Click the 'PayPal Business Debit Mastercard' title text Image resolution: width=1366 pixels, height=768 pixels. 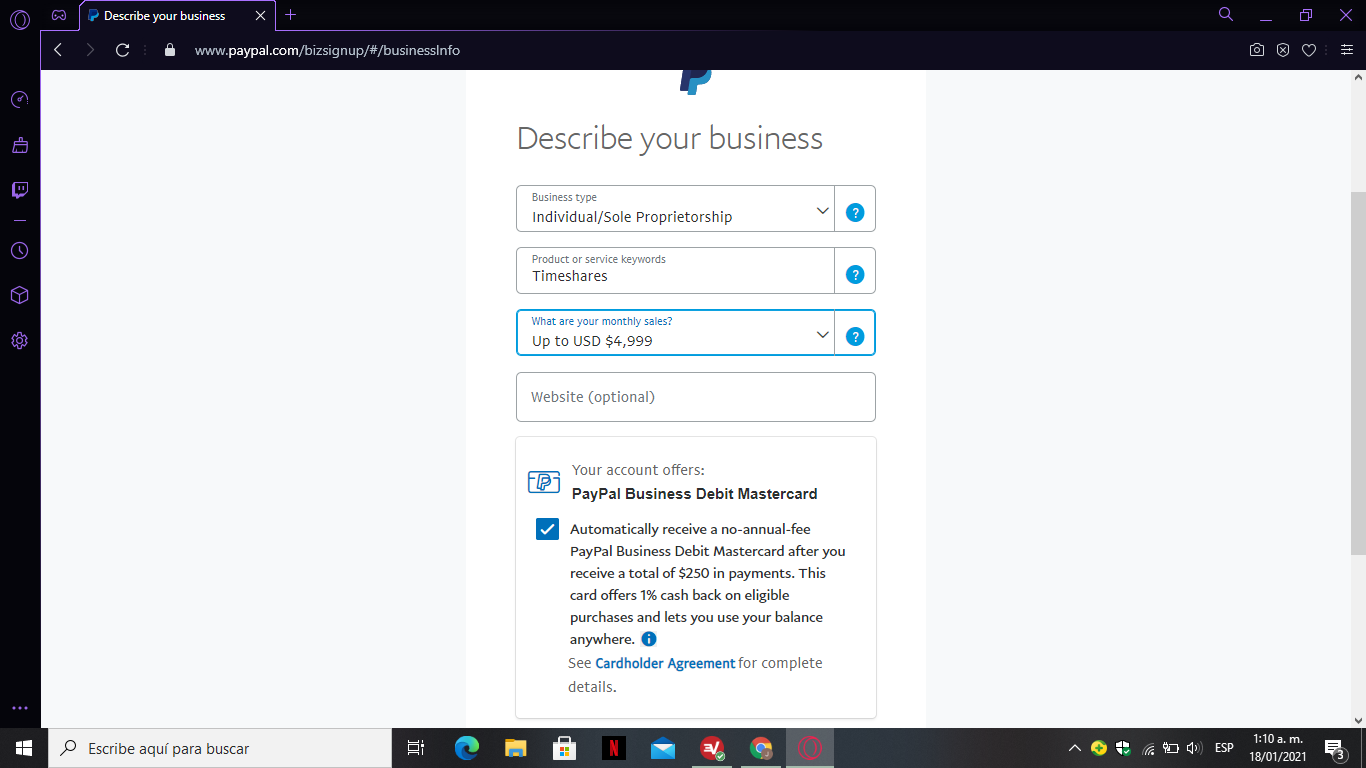pos(695,494)
